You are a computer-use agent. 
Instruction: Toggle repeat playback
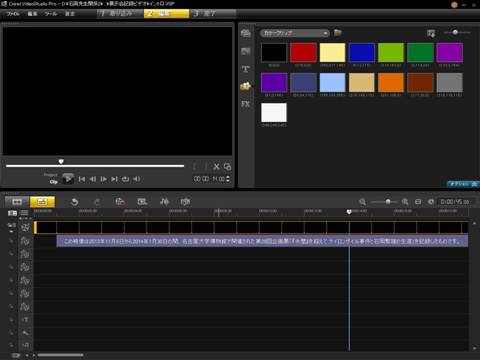[125, 179]
